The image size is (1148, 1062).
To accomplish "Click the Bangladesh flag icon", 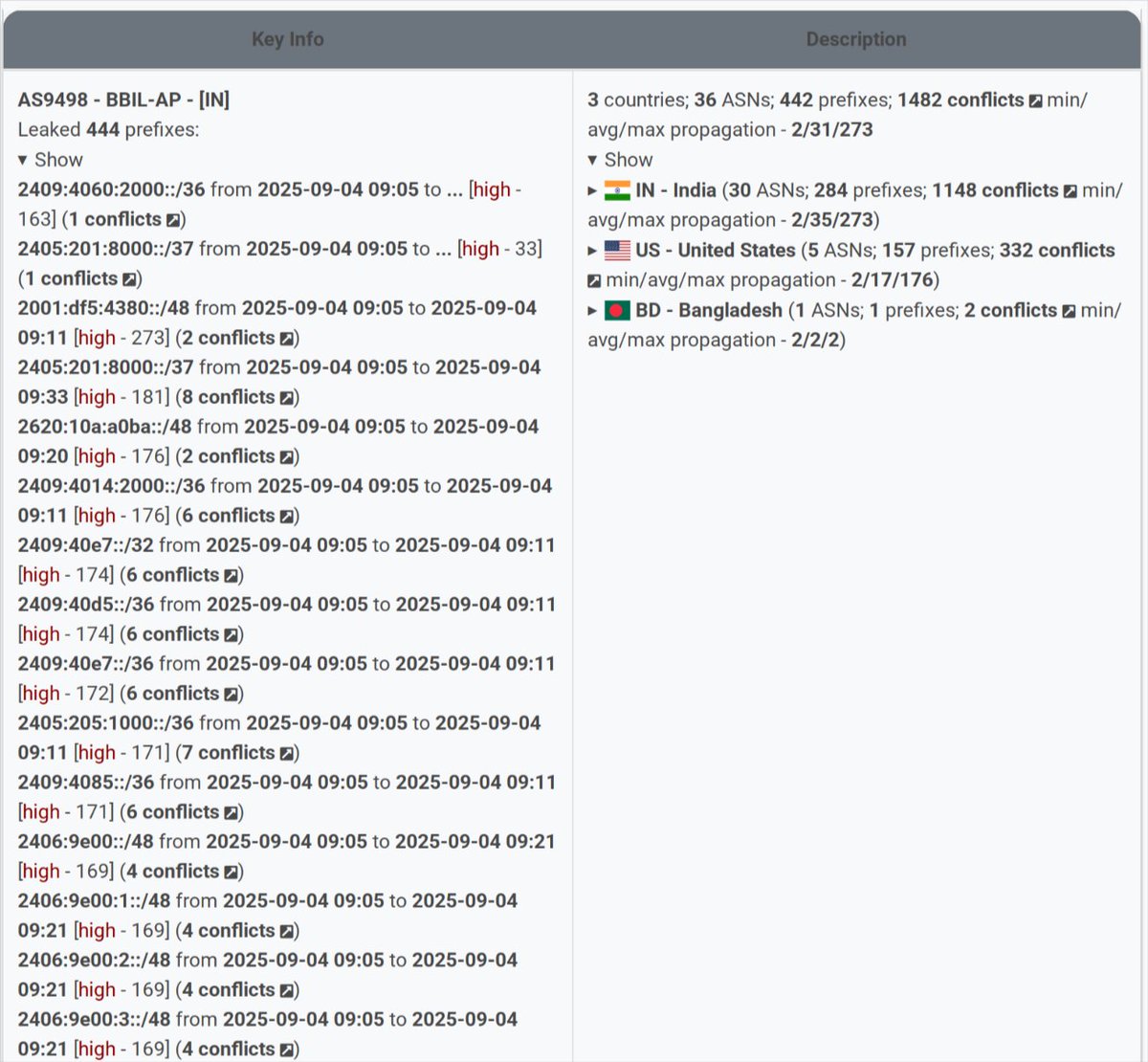I will click(x=617, y=311).
